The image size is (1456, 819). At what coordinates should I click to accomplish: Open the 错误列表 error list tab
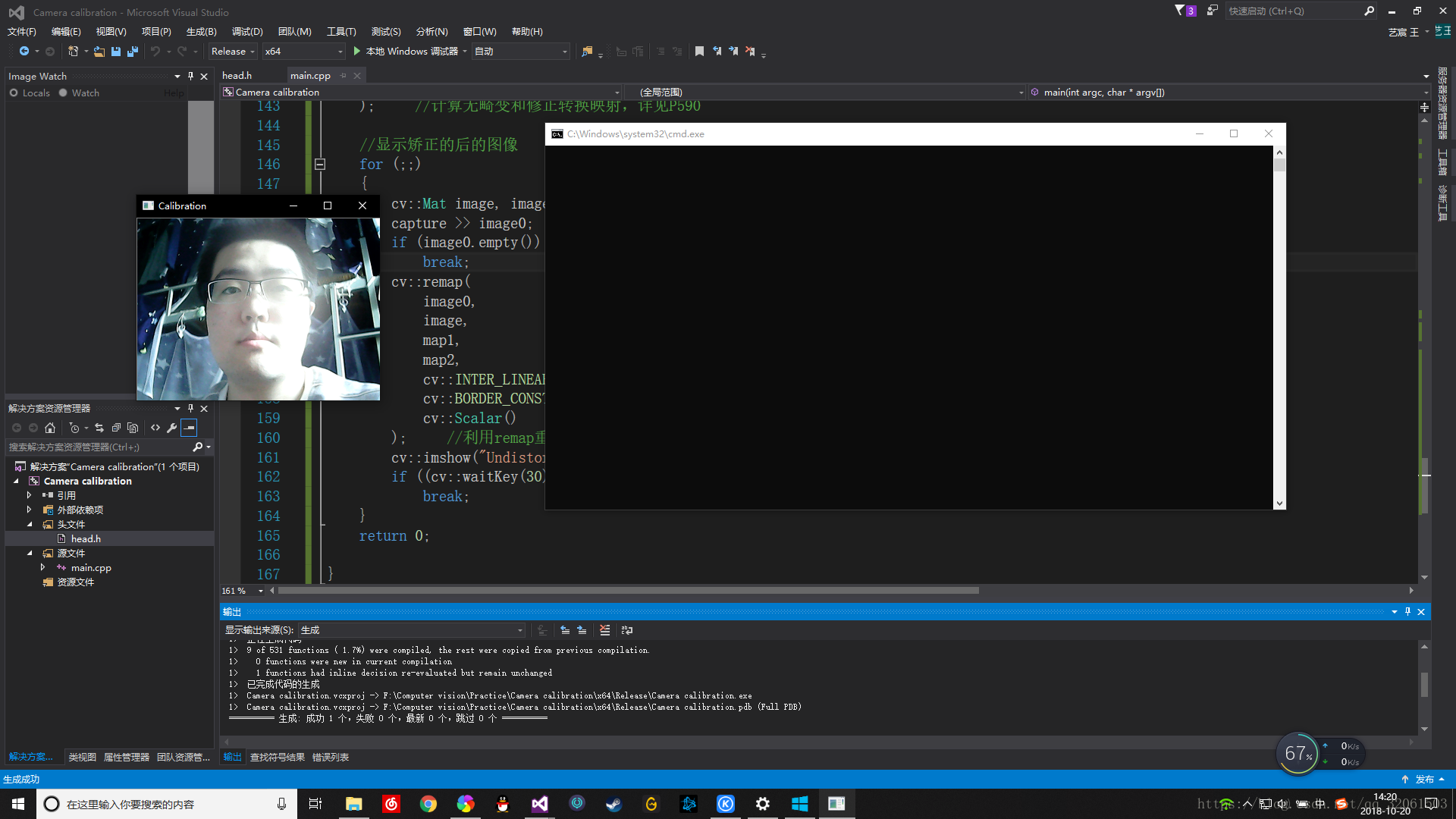pyautogui.click(x=331, y=757)
